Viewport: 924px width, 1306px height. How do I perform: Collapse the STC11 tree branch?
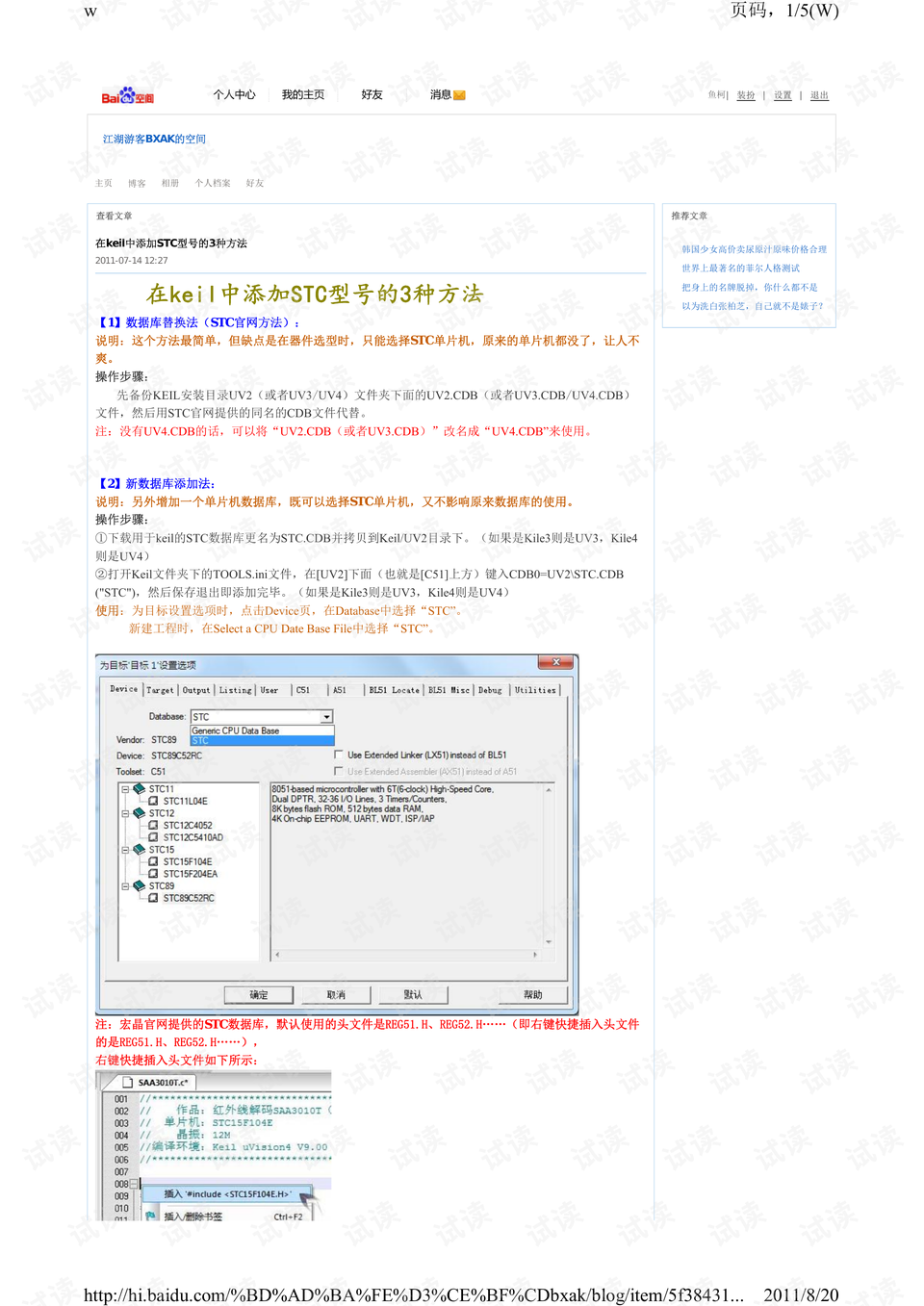point(126,789)
